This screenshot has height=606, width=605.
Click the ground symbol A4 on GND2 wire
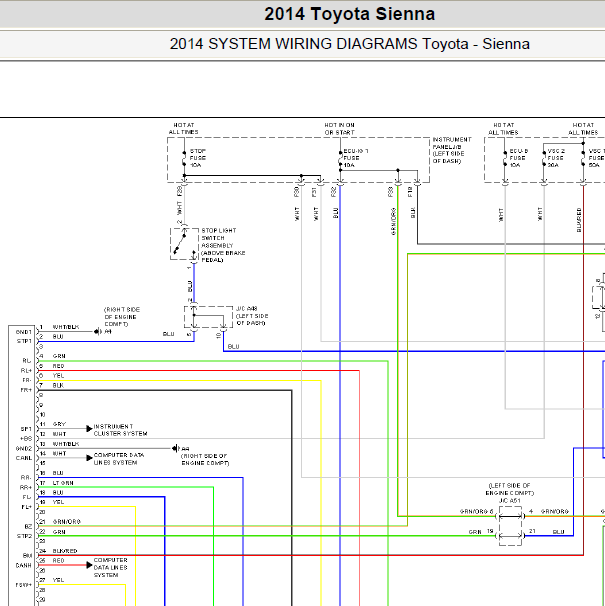point(176,448)
